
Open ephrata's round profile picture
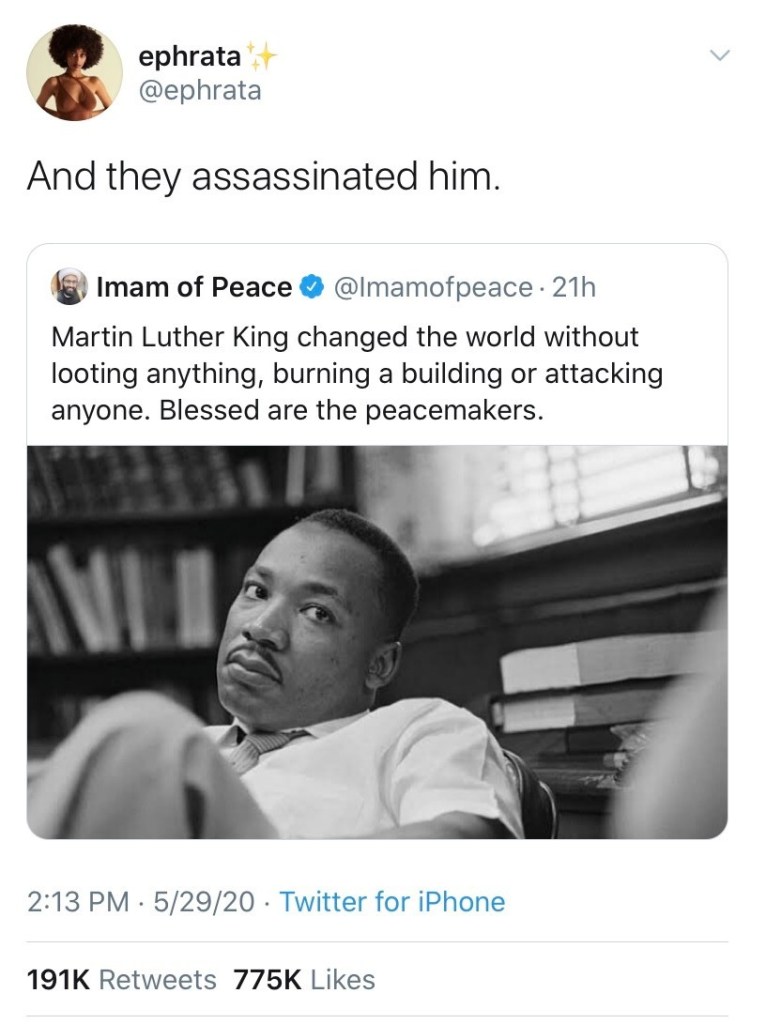click(73, 72)
